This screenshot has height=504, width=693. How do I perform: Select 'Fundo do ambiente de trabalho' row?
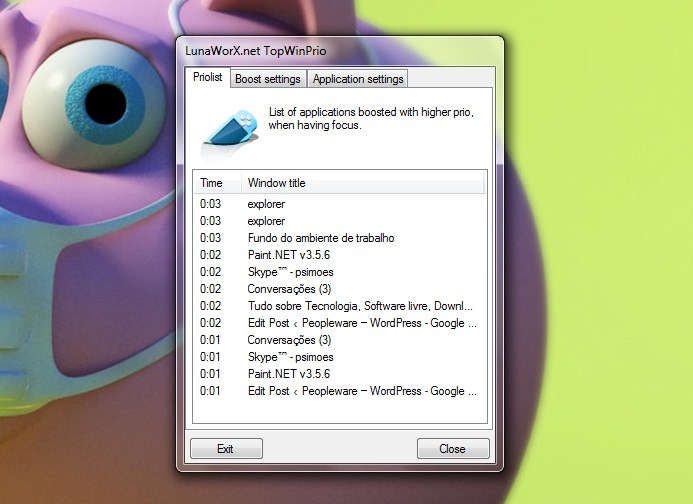[x=339, y=238]
